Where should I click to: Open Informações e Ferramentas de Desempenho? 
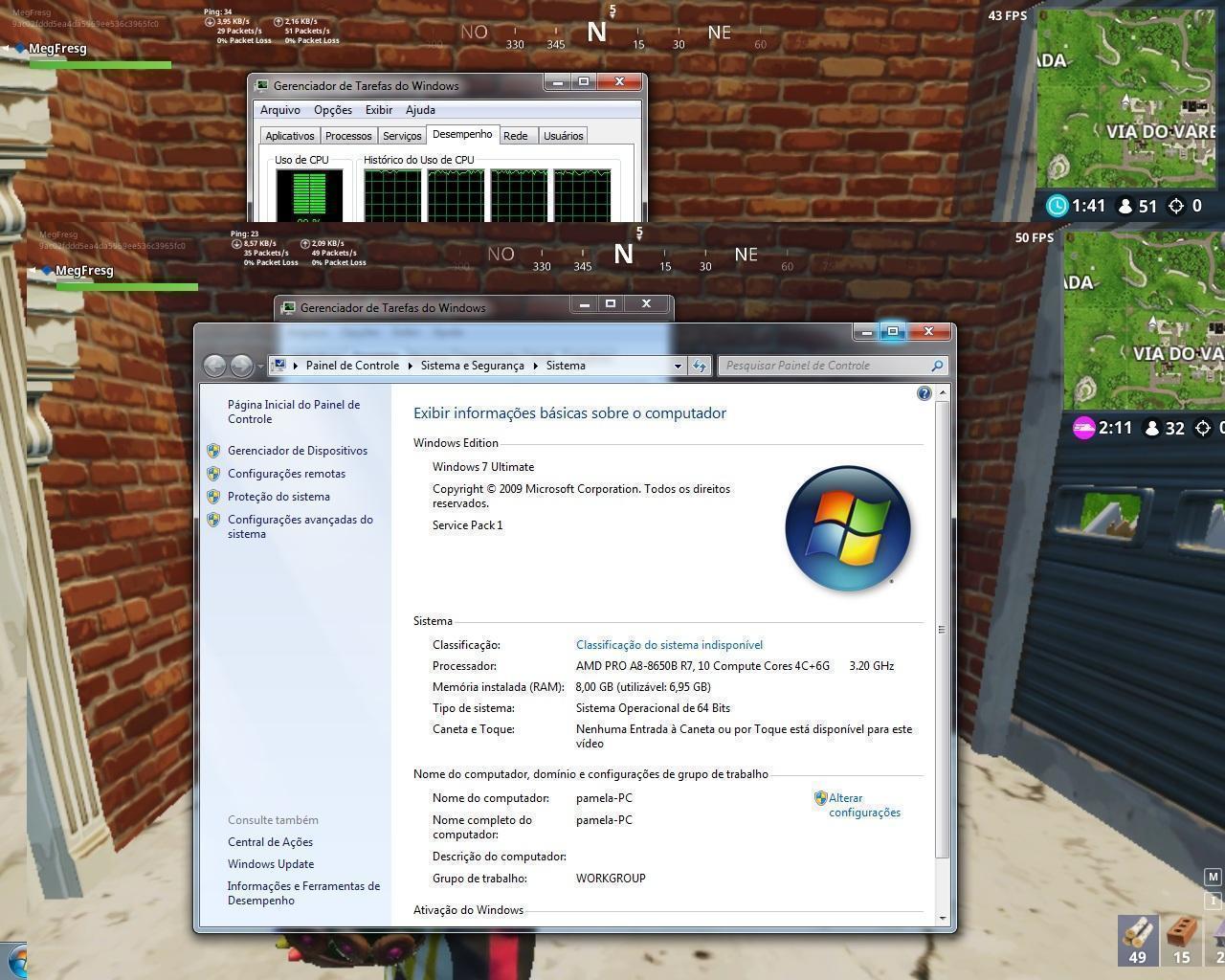pos(303,893)
